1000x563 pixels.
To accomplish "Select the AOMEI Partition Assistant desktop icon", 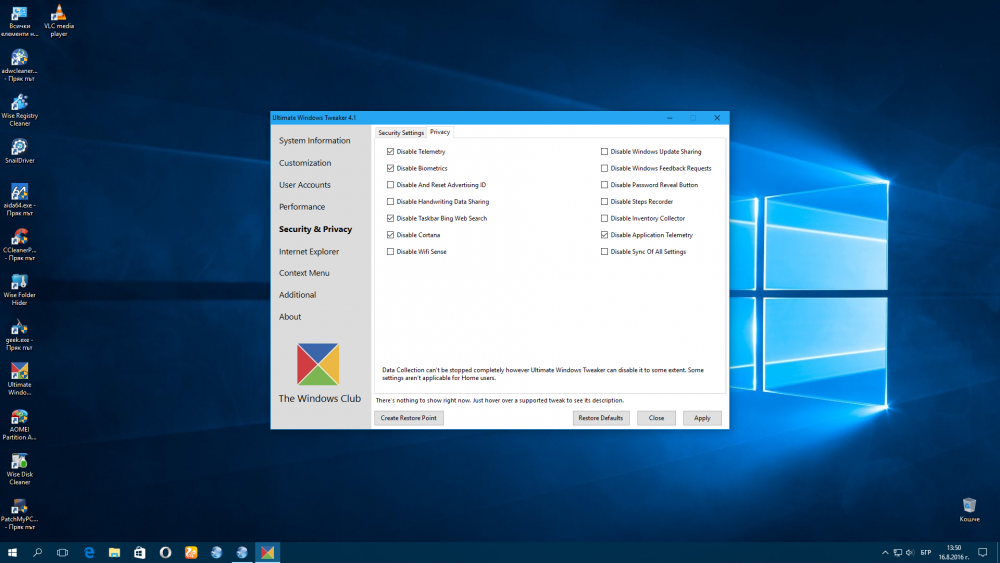I will pyautogui.click(x=19, y=424).
